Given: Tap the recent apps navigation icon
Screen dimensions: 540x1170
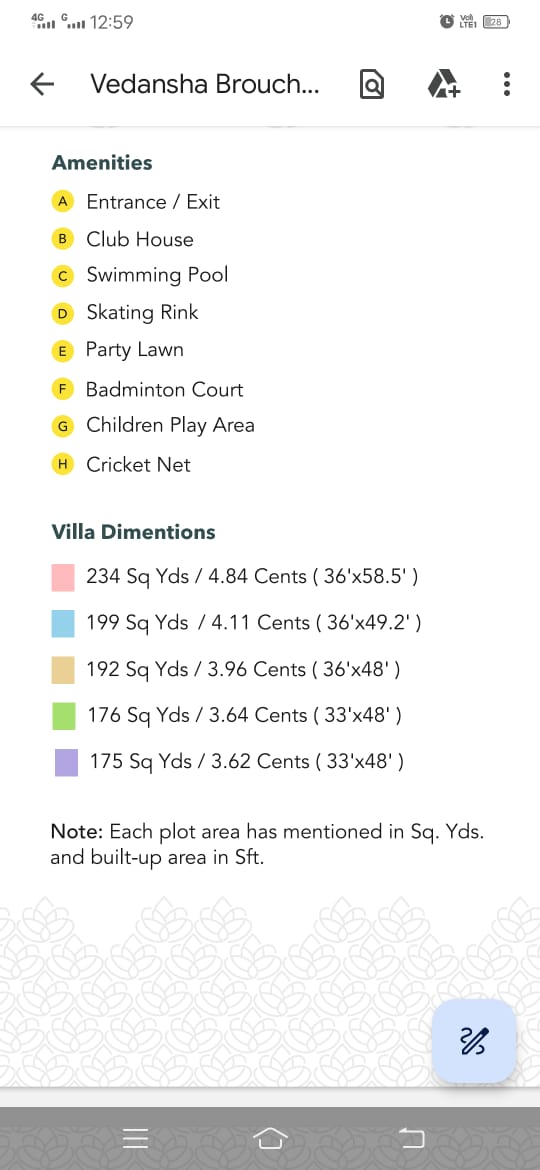Looking at the screenshot, I should point(136,1138).
